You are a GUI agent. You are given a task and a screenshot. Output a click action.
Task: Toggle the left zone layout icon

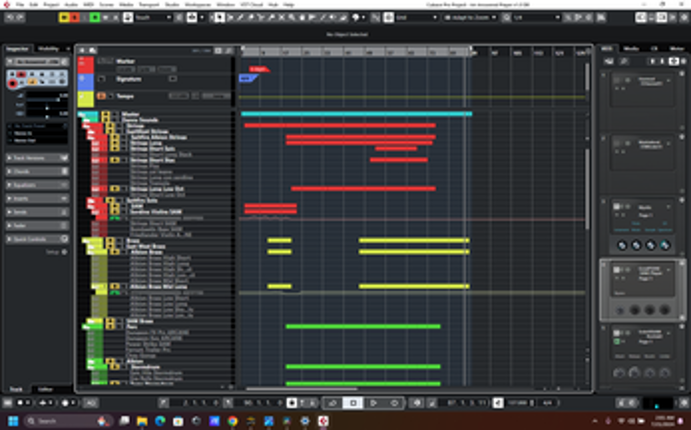[x=641, y=18]
